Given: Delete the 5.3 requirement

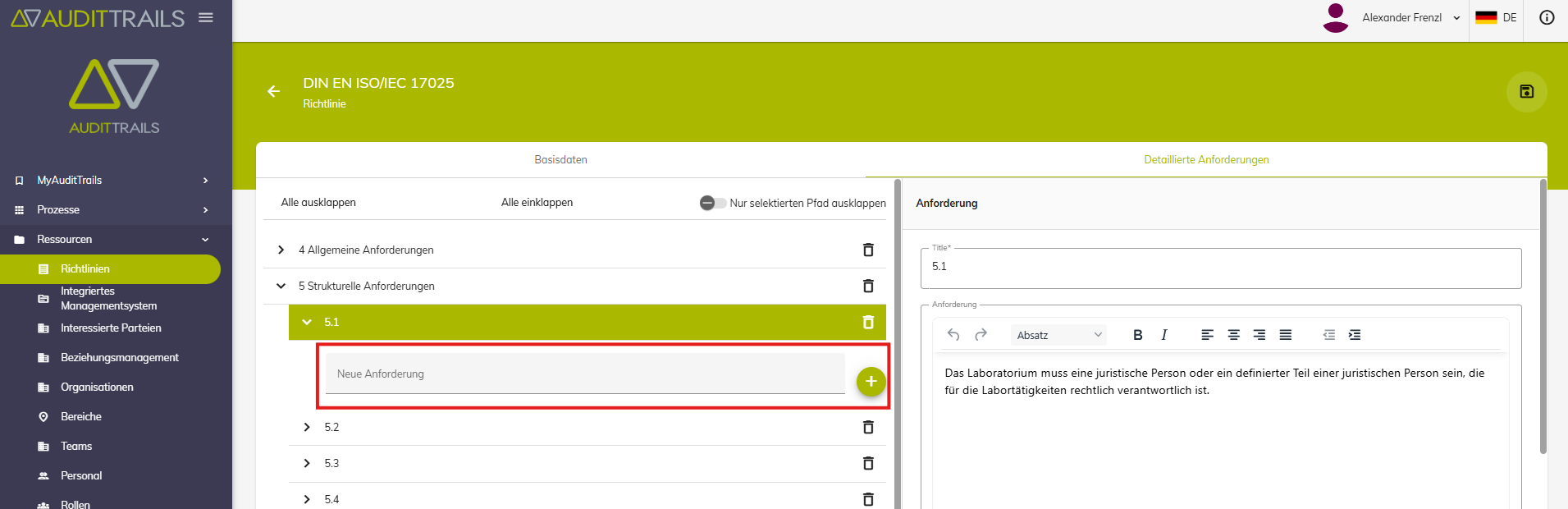Looking at the screenshot, I should [x=868, y=463].
